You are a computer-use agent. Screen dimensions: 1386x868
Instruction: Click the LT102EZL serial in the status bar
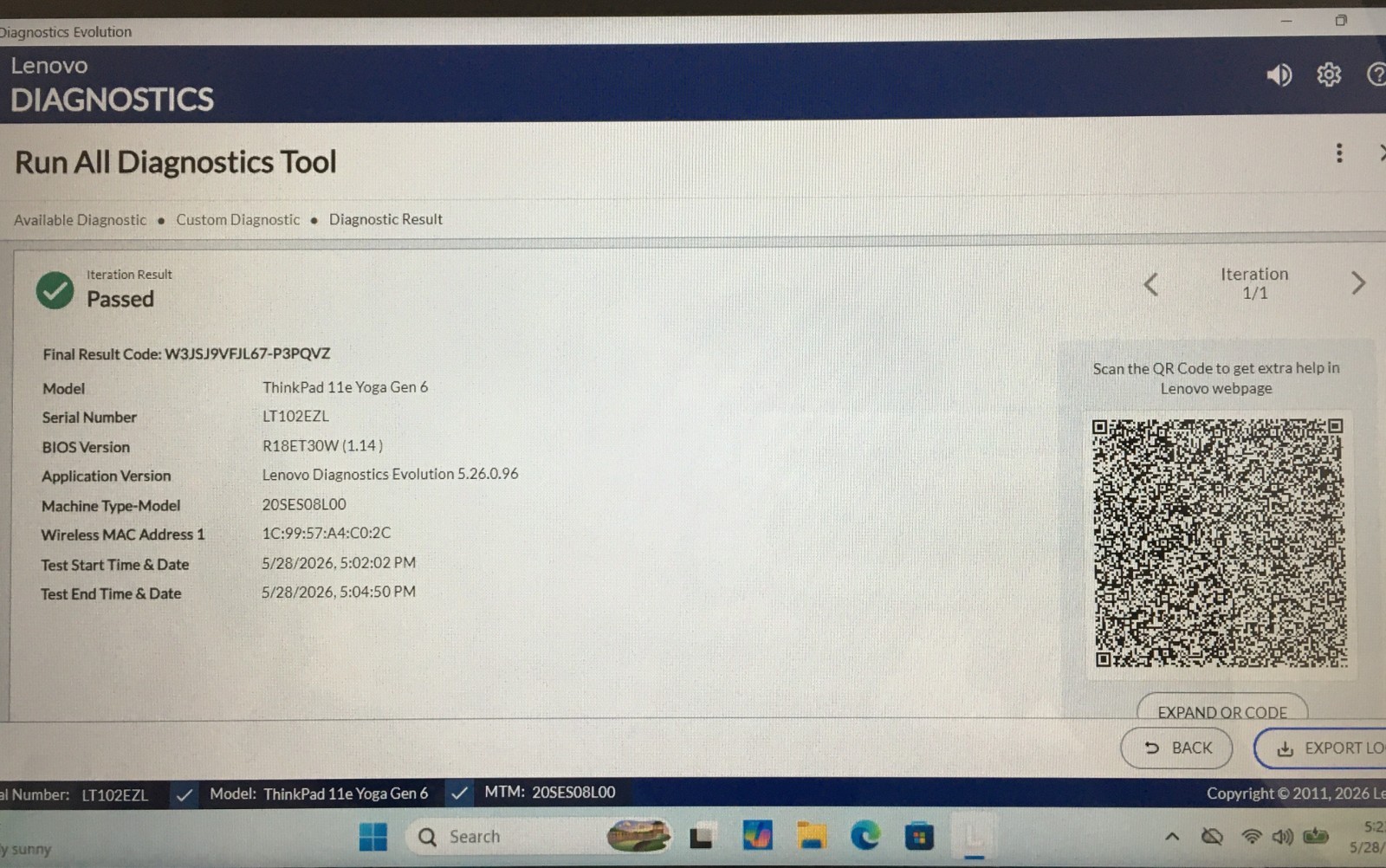pos(115,795)
